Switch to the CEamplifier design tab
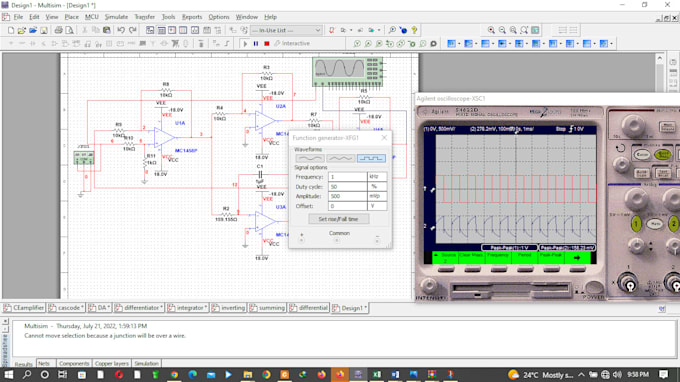680x382 pixels. [24, 308]
